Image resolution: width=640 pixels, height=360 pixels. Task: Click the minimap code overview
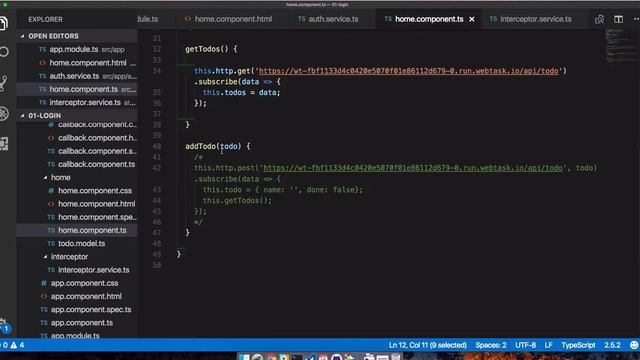coord(621,45)
